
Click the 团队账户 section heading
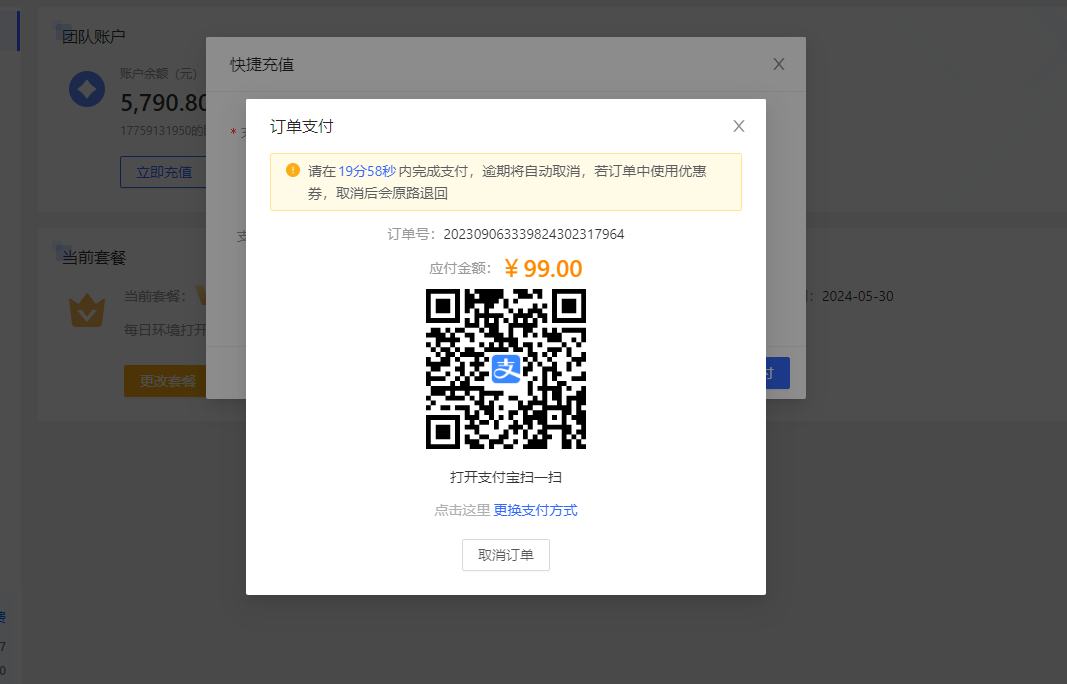93,36
